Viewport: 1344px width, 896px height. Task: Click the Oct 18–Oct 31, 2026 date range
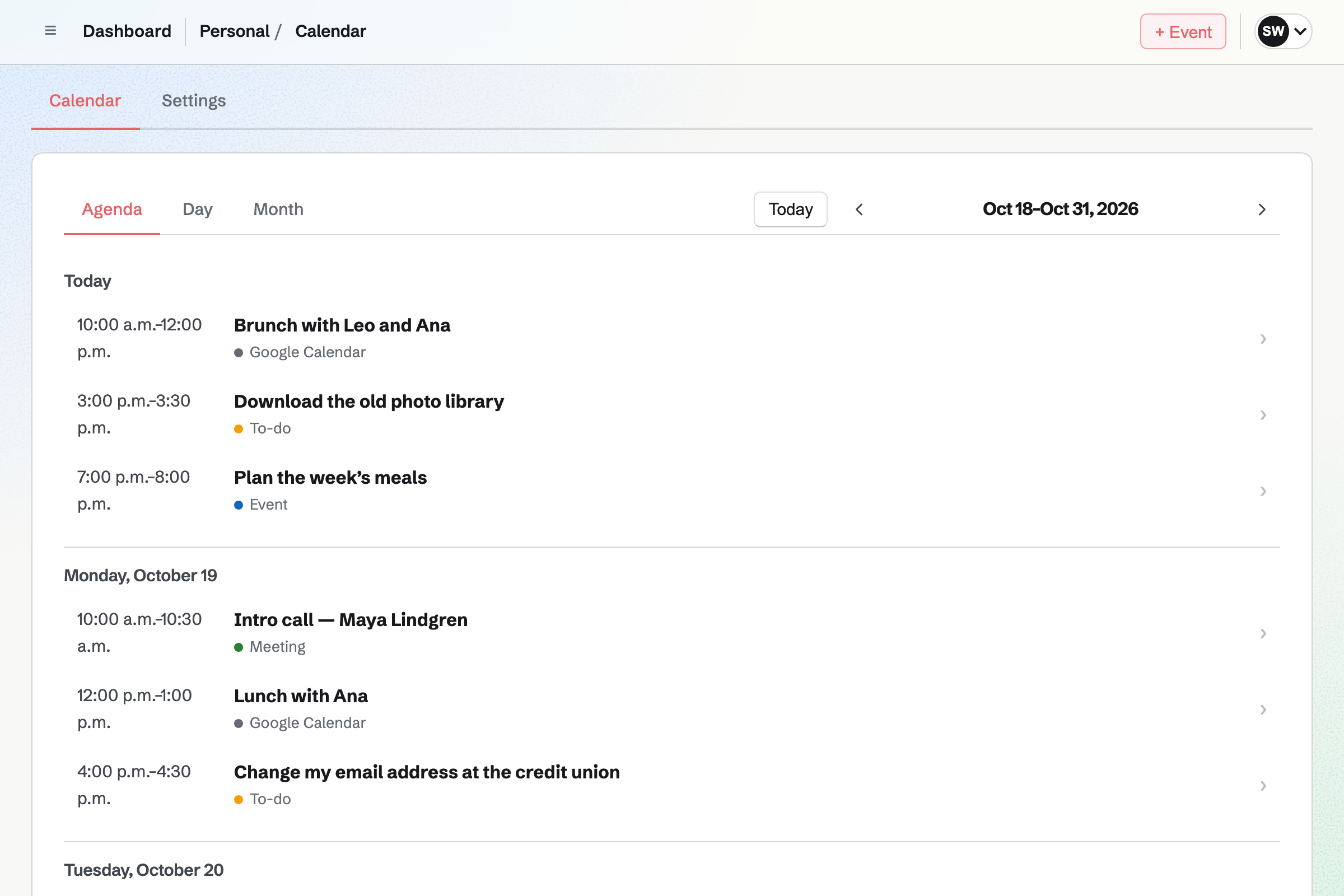(1061, 209)
